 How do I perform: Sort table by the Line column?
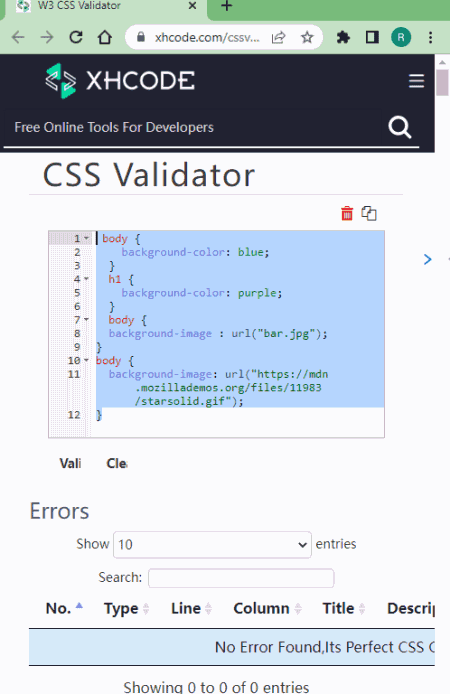click(191, 609)
